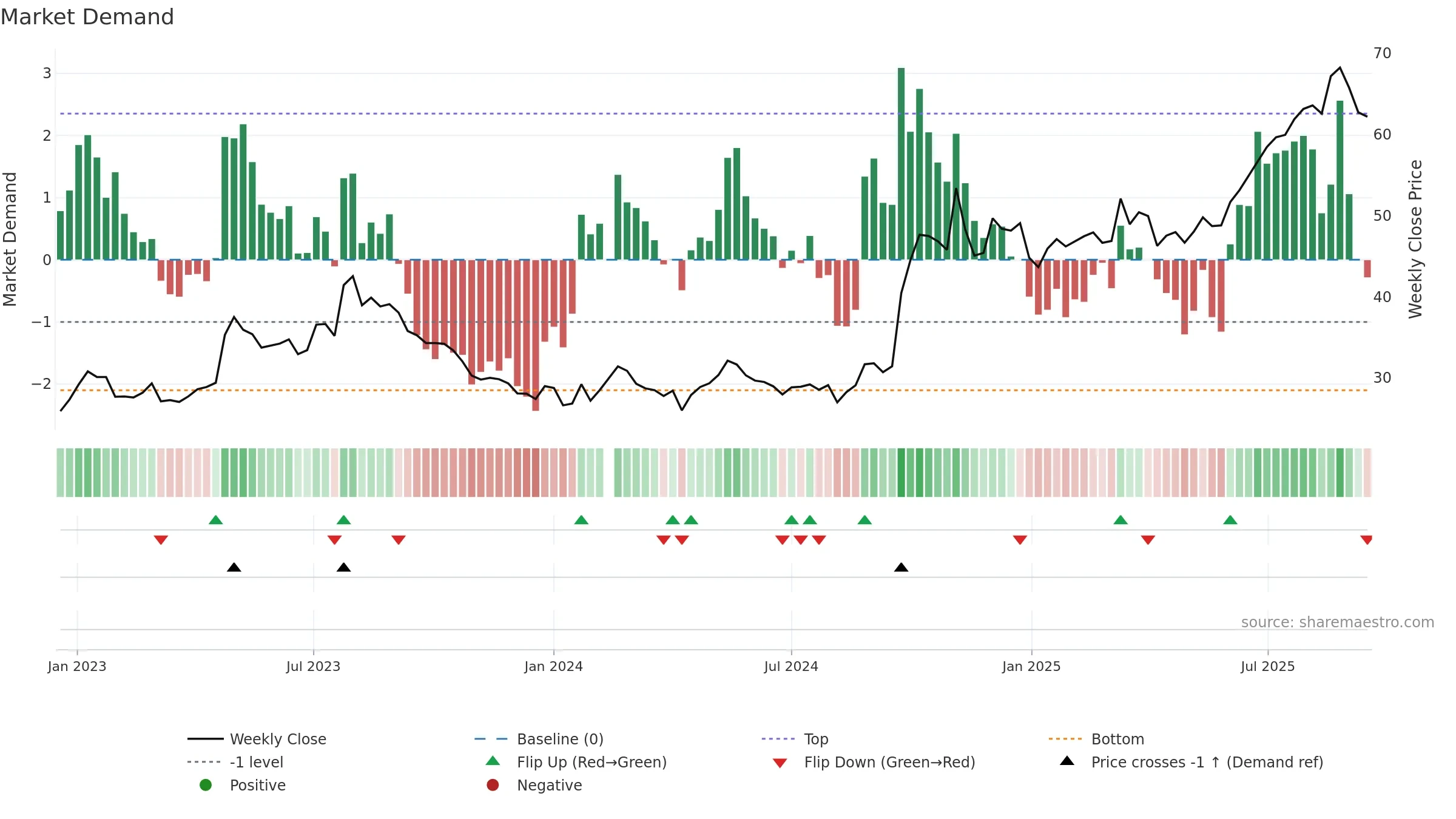1456x819 pixels.
Task: Click the Market Demand chart title
Action: coord(87,17)
